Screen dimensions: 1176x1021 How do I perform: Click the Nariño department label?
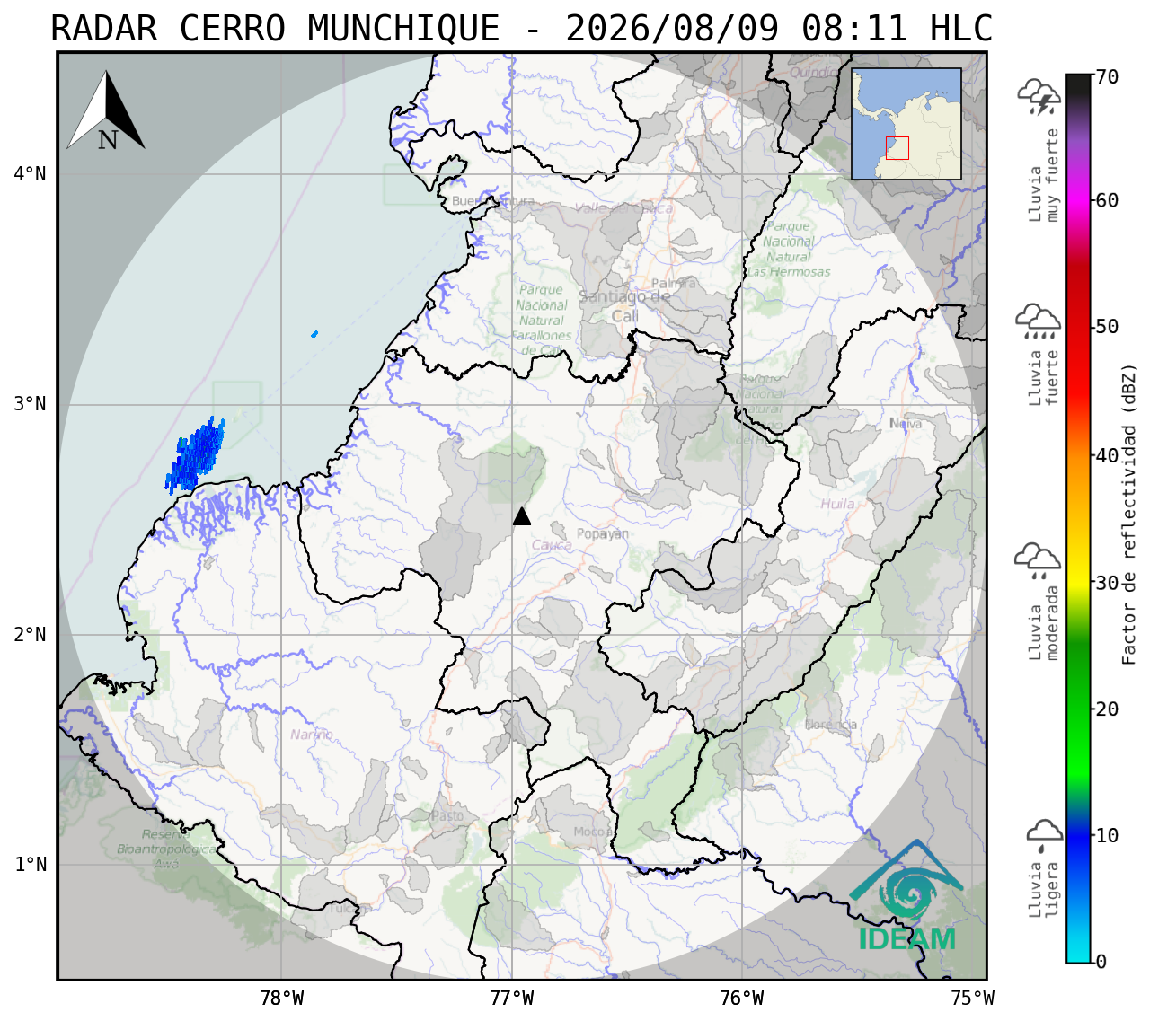(x=312, y=735)
